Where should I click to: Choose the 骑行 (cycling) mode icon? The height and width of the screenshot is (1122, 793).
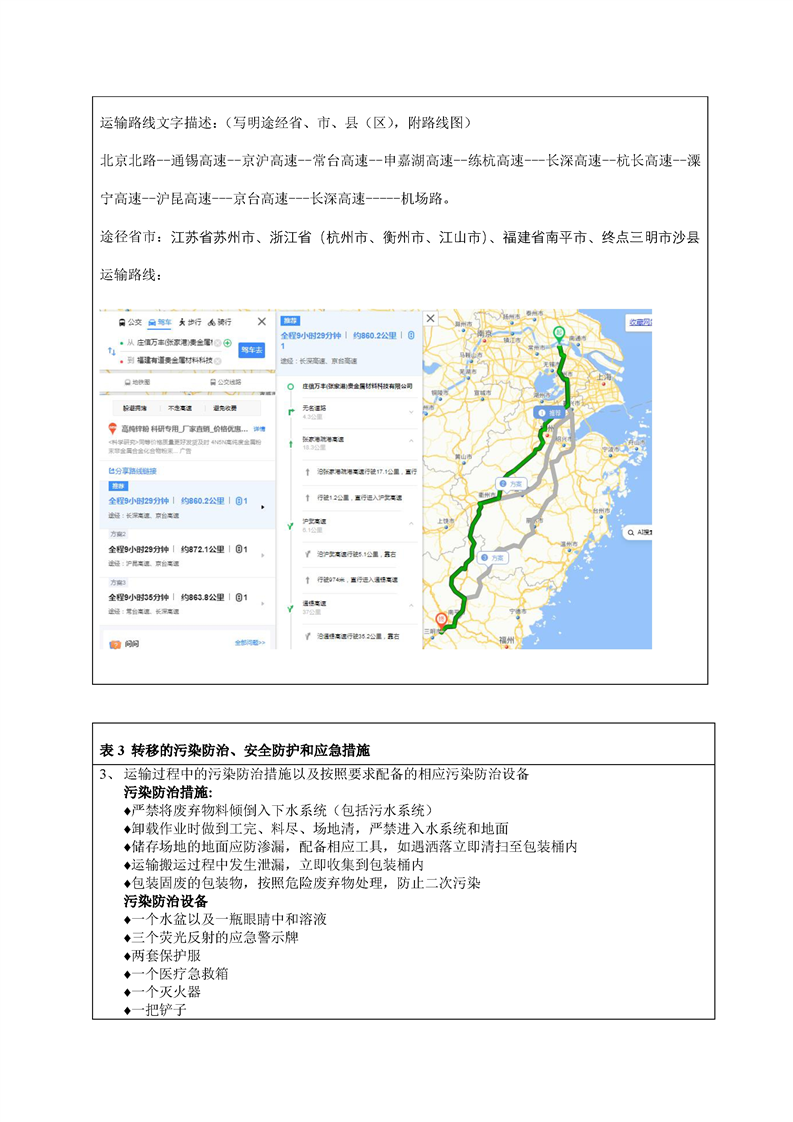(x=219, y=322)
